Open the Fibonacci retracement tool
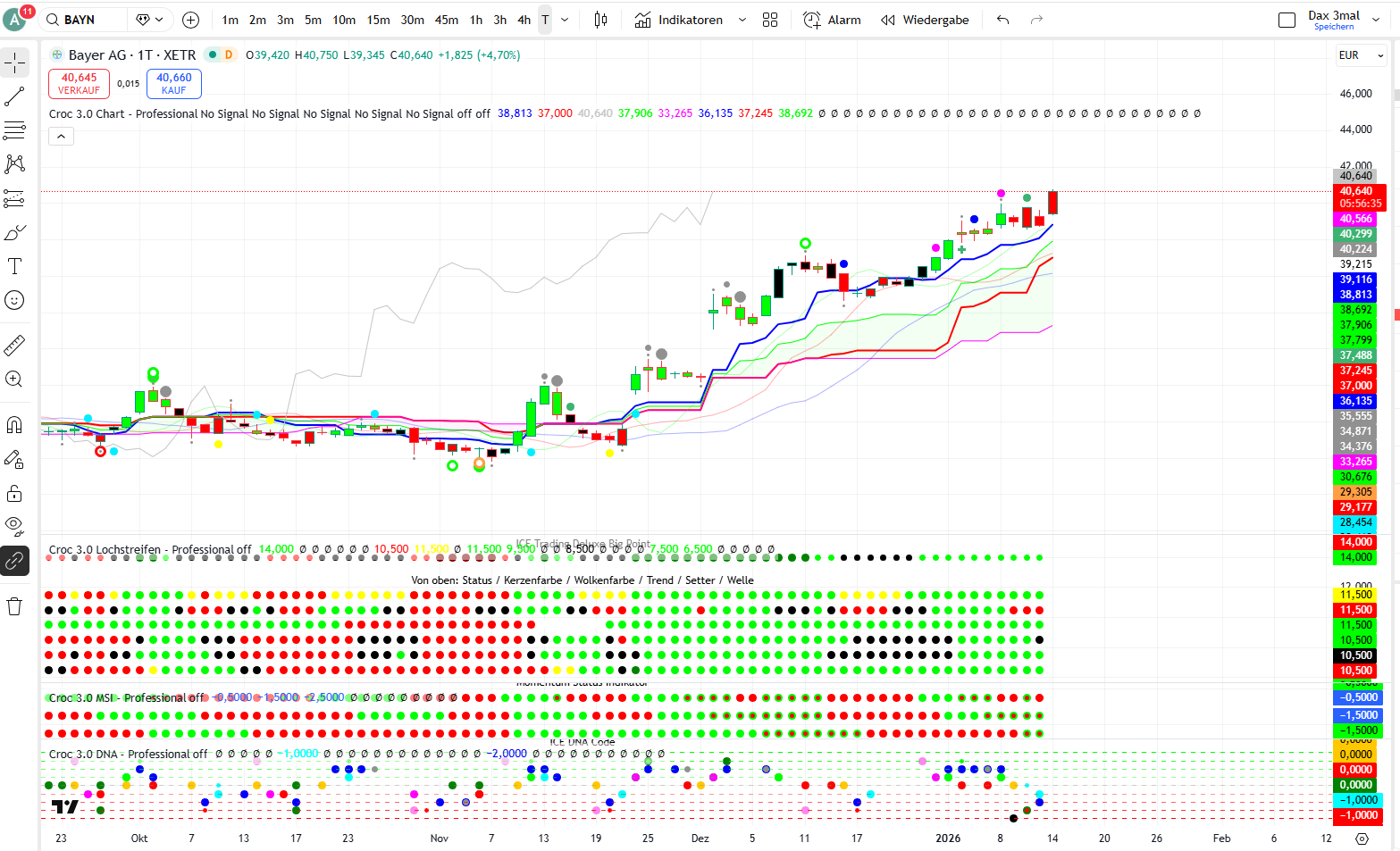Screen dimensions: 1400x851 (x=15, y=130)
